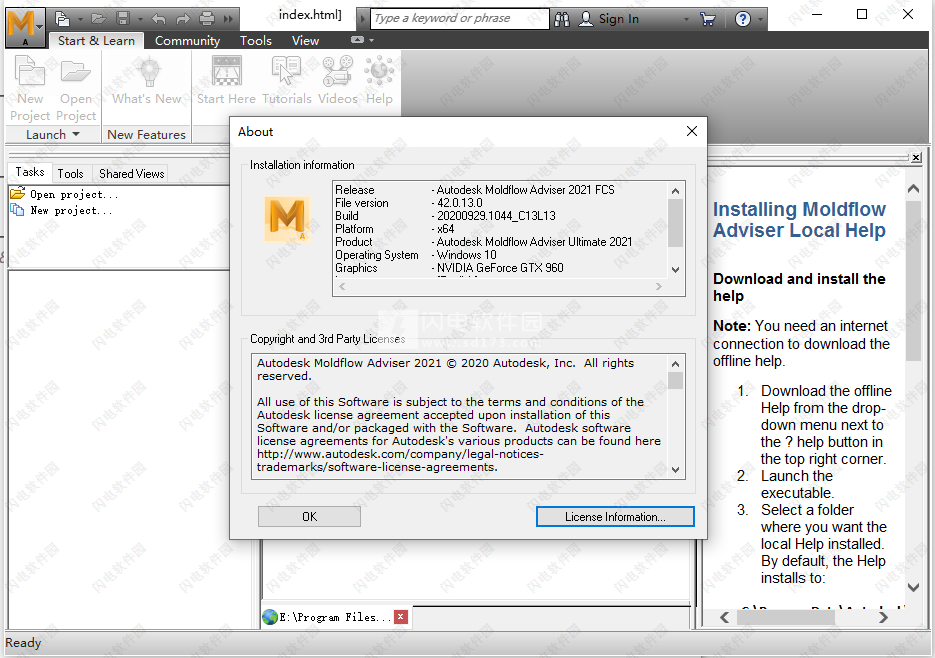Open the View ribbon tab
This screenshot has width=935, height=658.
tap(305, 41)
